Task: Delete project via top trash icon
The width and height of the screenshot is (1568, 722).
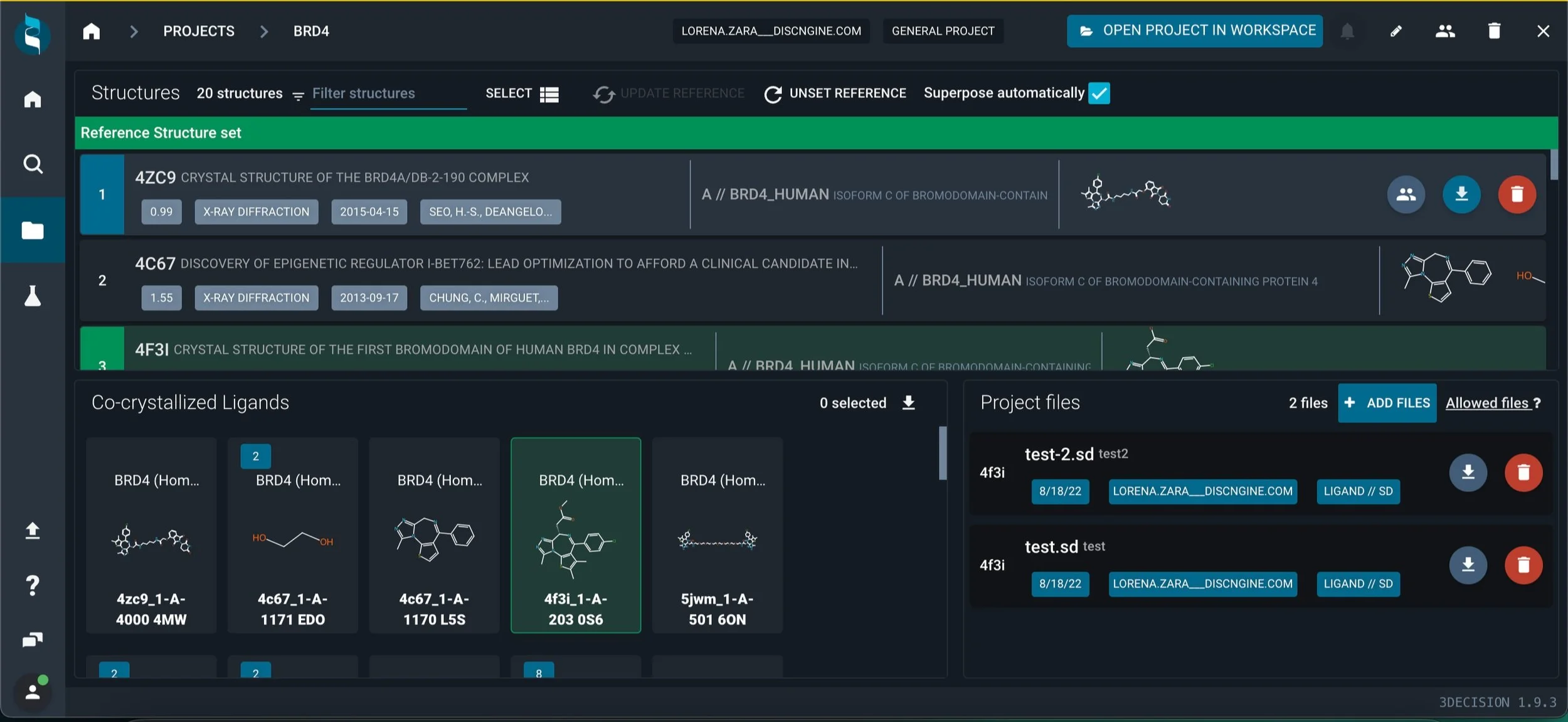Action: click(x=1494, y=31)
